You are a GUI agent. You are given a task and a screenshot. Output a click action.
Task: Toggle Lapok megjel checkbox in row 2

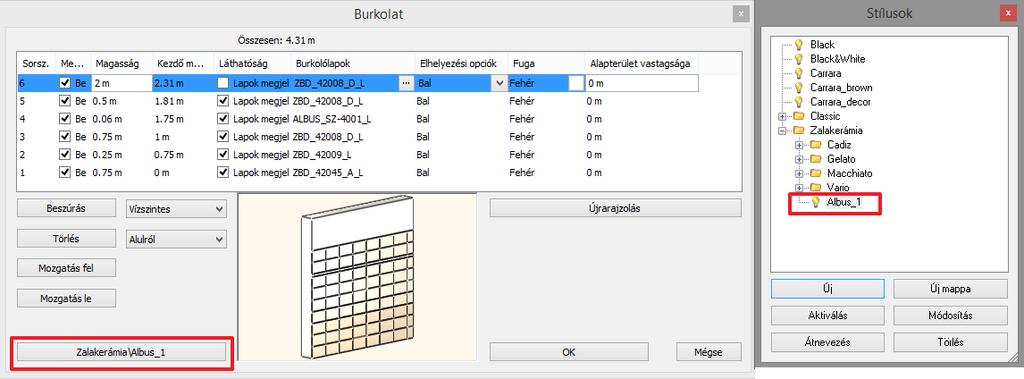click(223, 155)
